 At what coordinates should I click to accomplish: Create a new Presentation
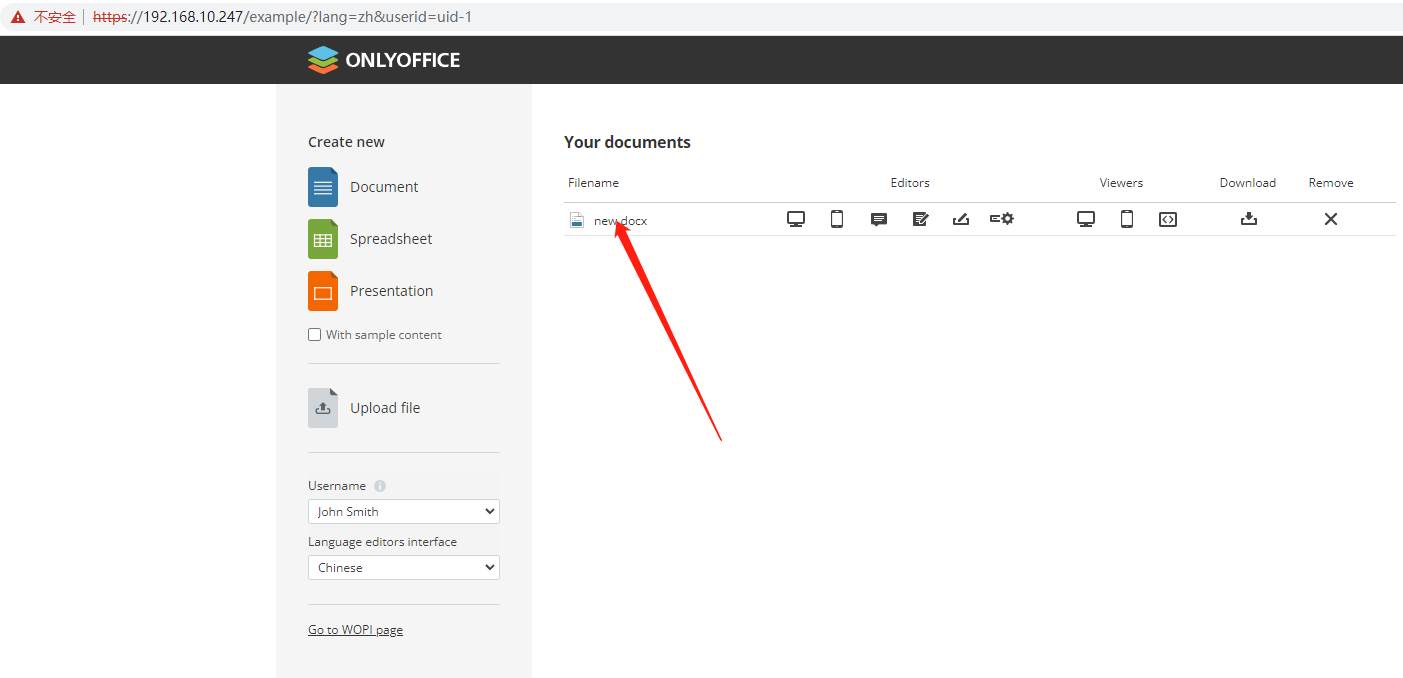pos(371,291)
